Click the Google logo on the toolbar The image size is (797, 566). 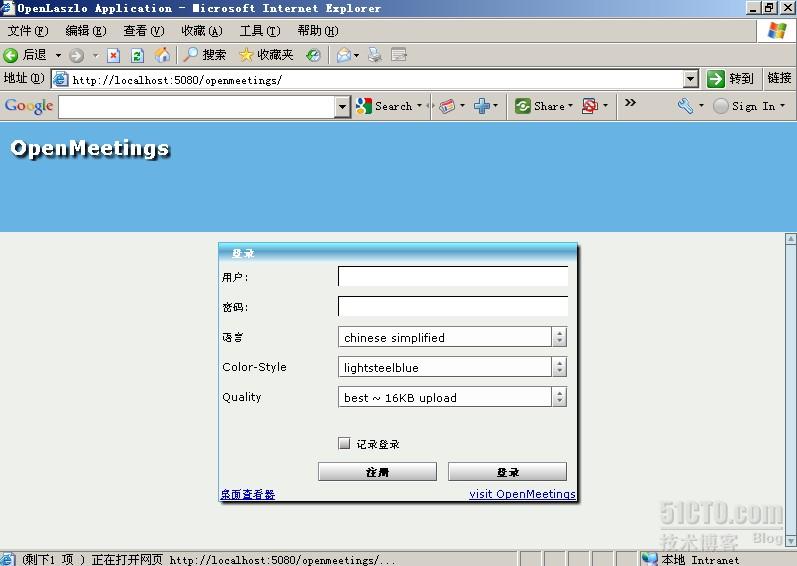pyautogui.click(x=29, y=106)
